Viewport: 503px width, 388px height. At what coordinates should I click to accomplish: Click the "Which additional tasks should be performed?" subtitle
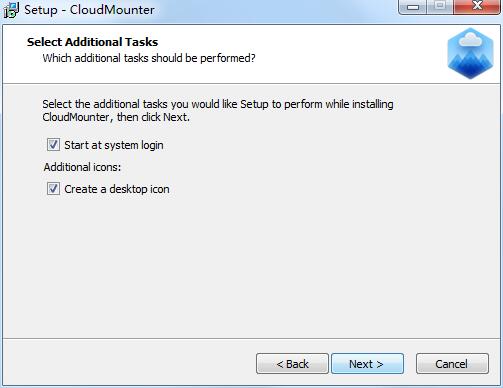(149, 58)
